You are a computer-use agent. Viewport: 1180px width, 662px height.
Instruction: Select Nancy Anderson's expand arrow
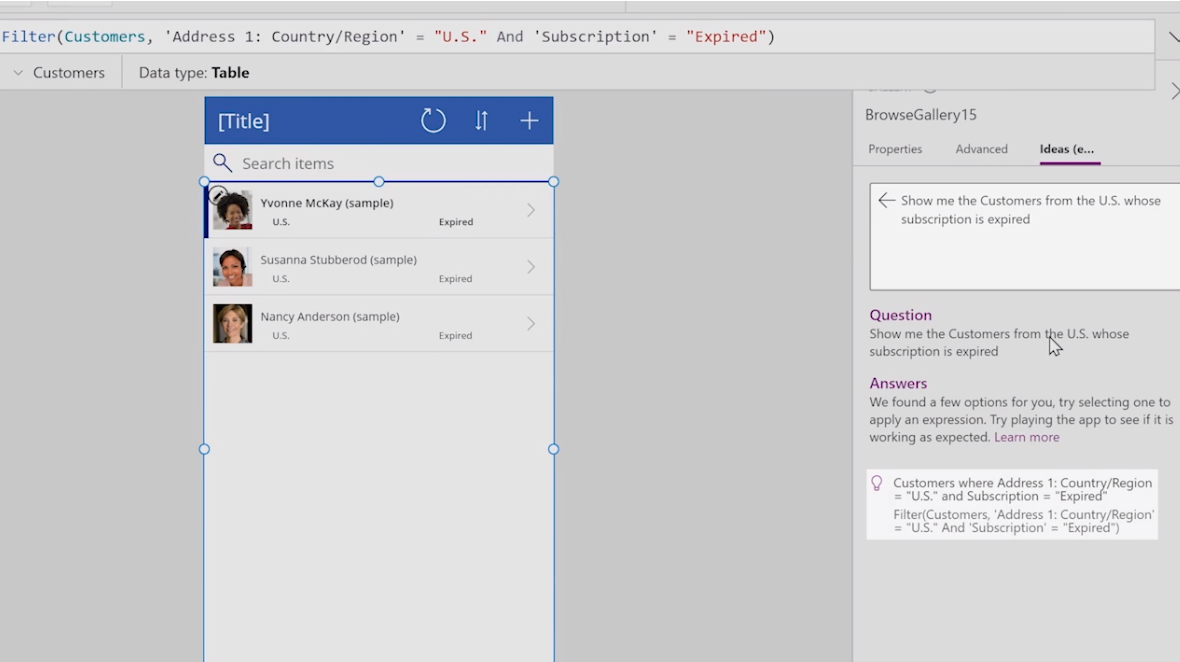click(x=531, y=324)
